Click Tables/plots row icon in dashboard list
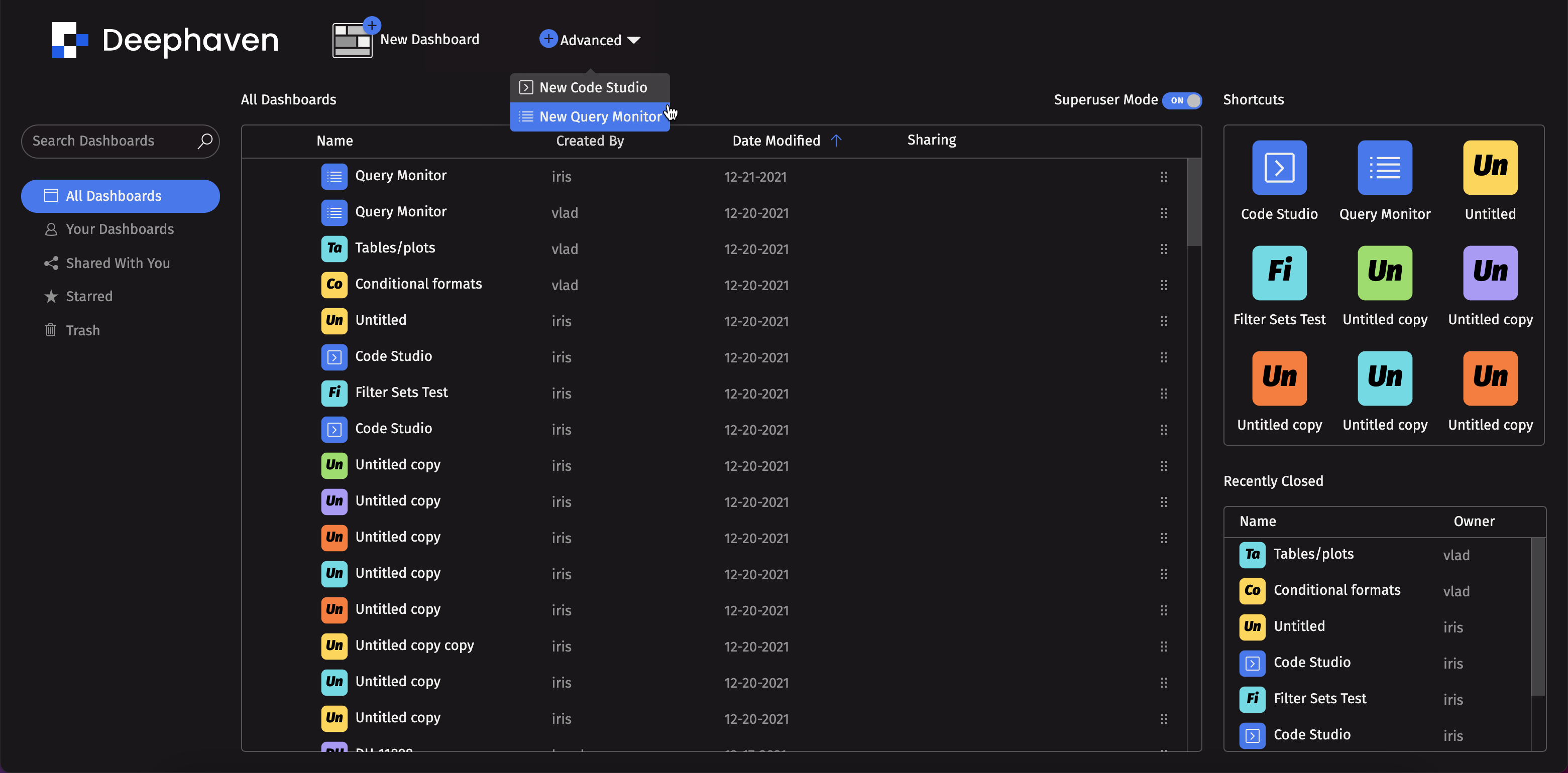This screenshot has width=1568, height=773. click(334, 249)
